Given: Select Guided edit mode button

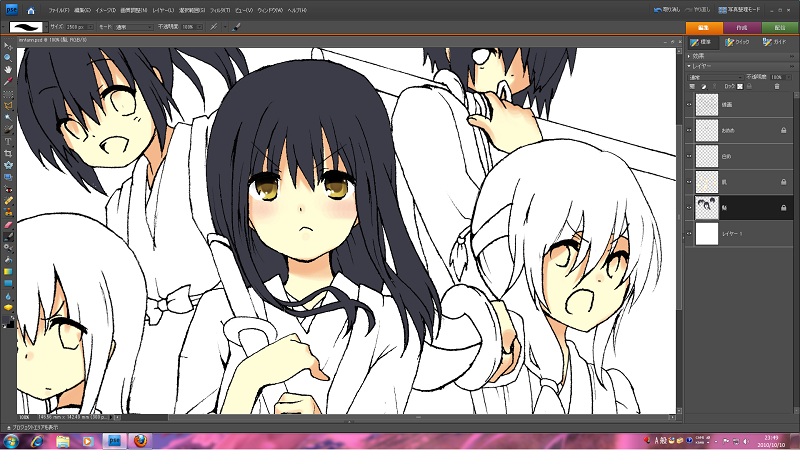Looking at the screenshot, I should (x=775, y=42).
